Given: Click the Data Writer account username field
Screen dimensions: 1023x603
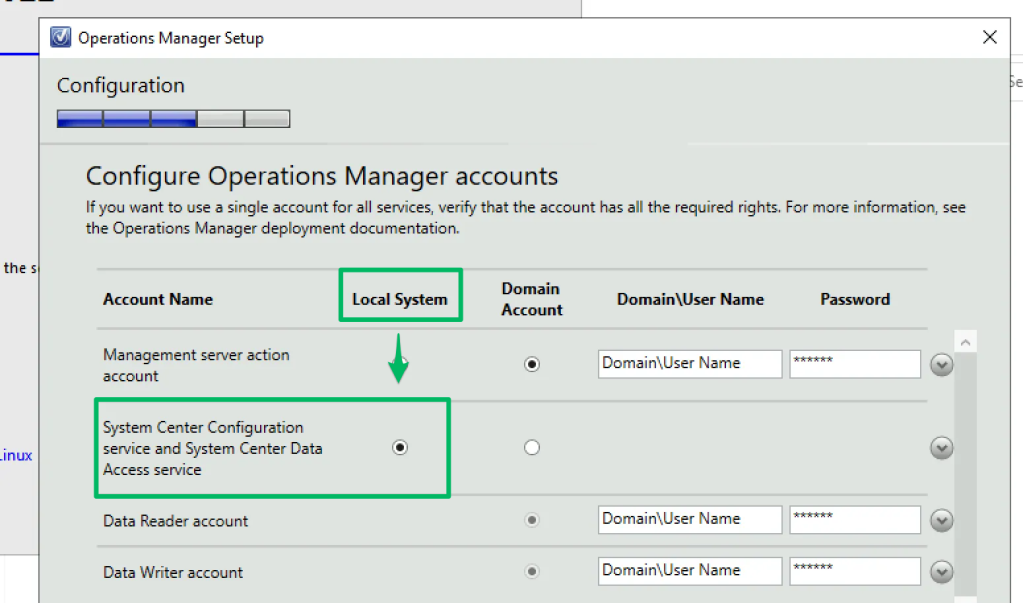Looking at the screenshot, I should [x=690, y=571].
